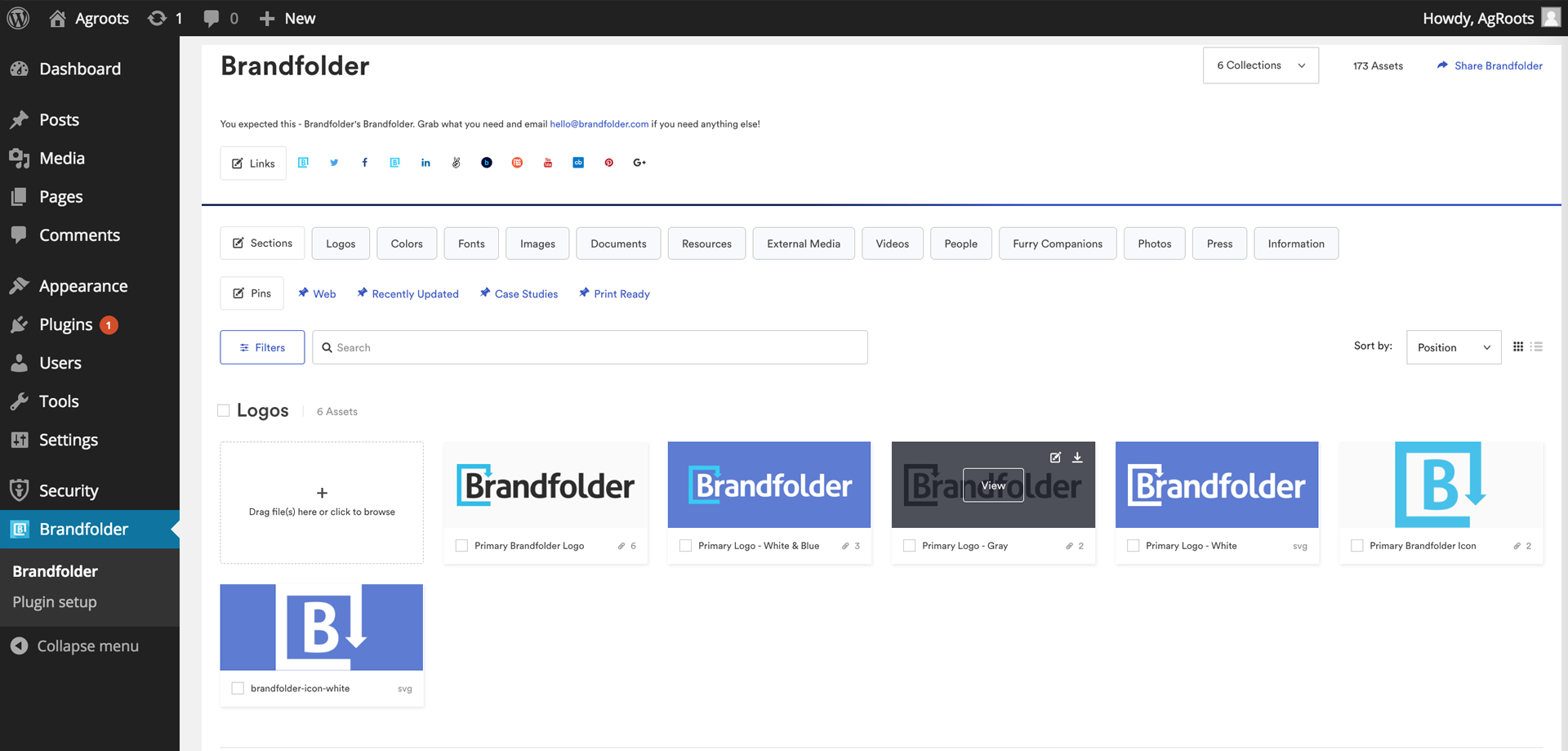Select the Logos section checkbox
1568x751 pixels.
tap(224, 410)
